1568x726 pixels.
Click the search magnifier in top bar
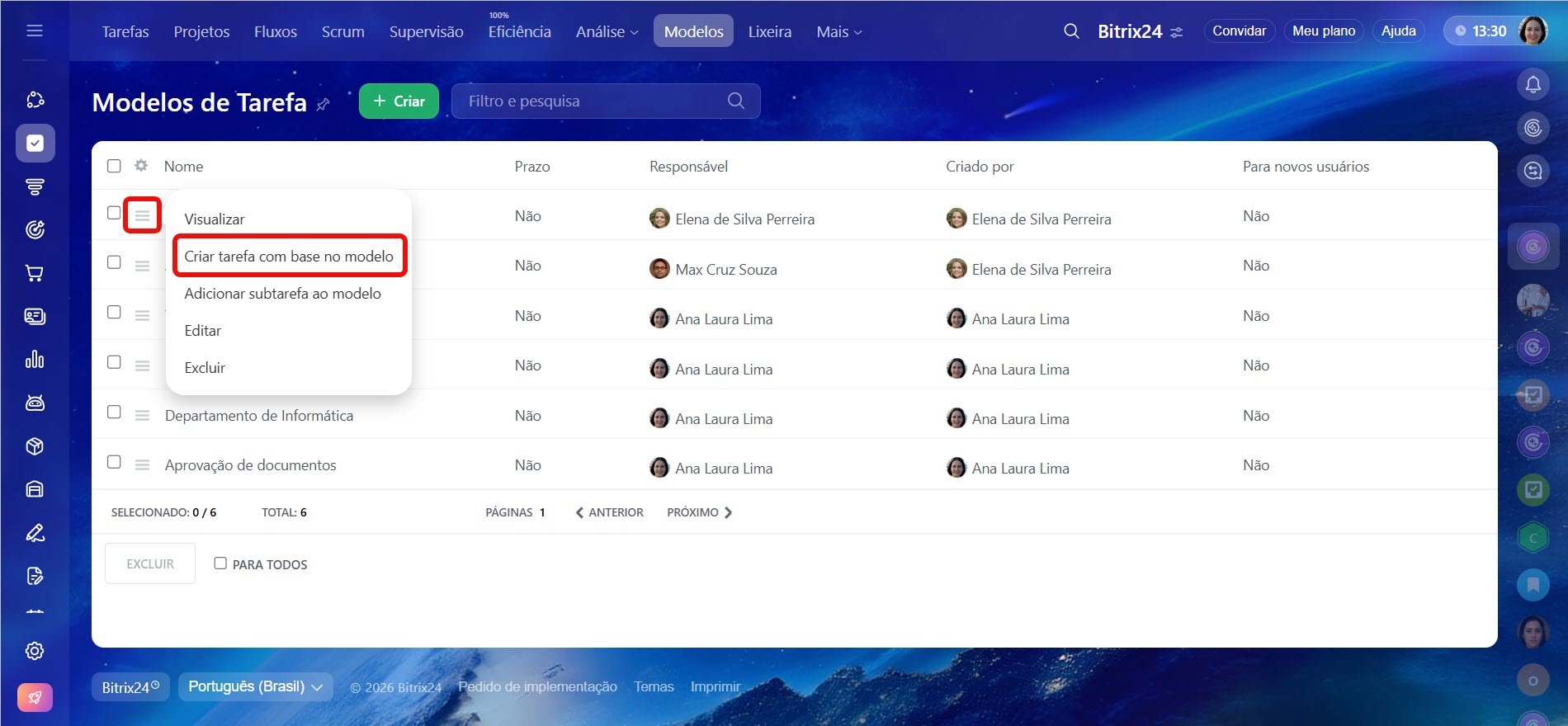(x=1071, y=31)
